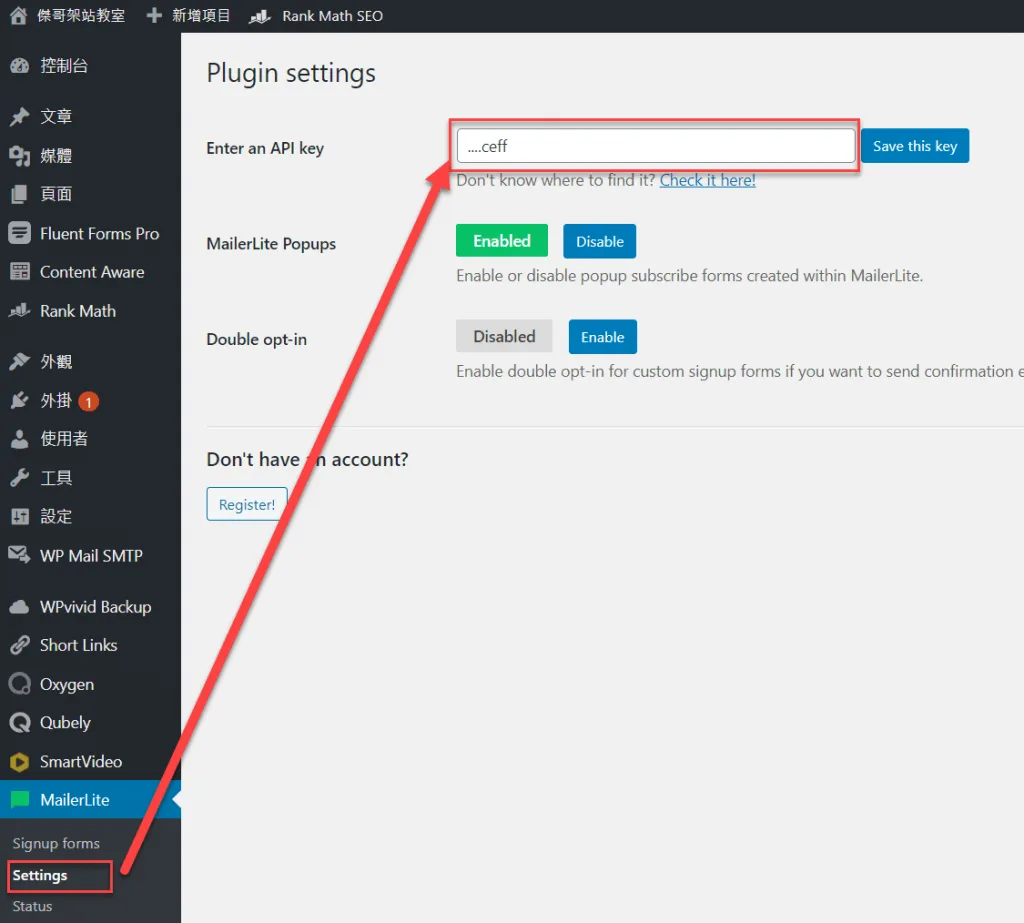The image size is (1024, 923).
Task: Click the dashboard gauge icon in sidebar
Action: click(x=19, y=66)
